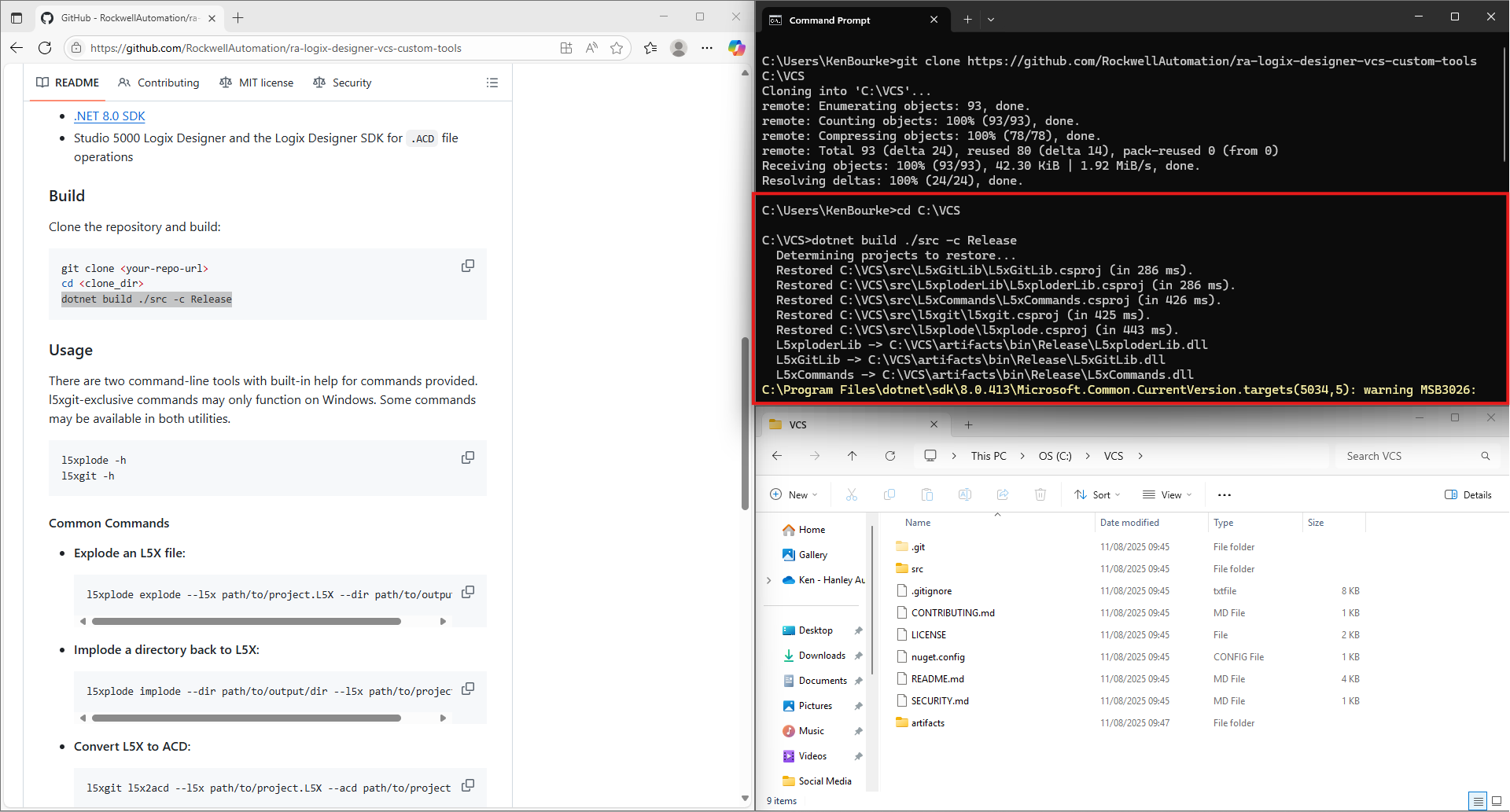Viewport: 1510px width, 812px height.
Task: Expand chevron after This PC in breadcrumb
Action: click(1022, 456)
